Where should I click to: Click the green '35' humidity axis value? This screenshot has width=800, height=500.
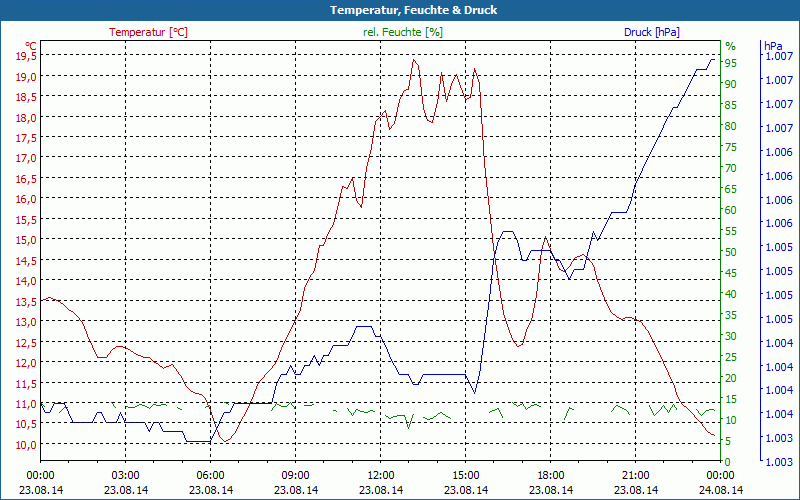tap(731, 315)
